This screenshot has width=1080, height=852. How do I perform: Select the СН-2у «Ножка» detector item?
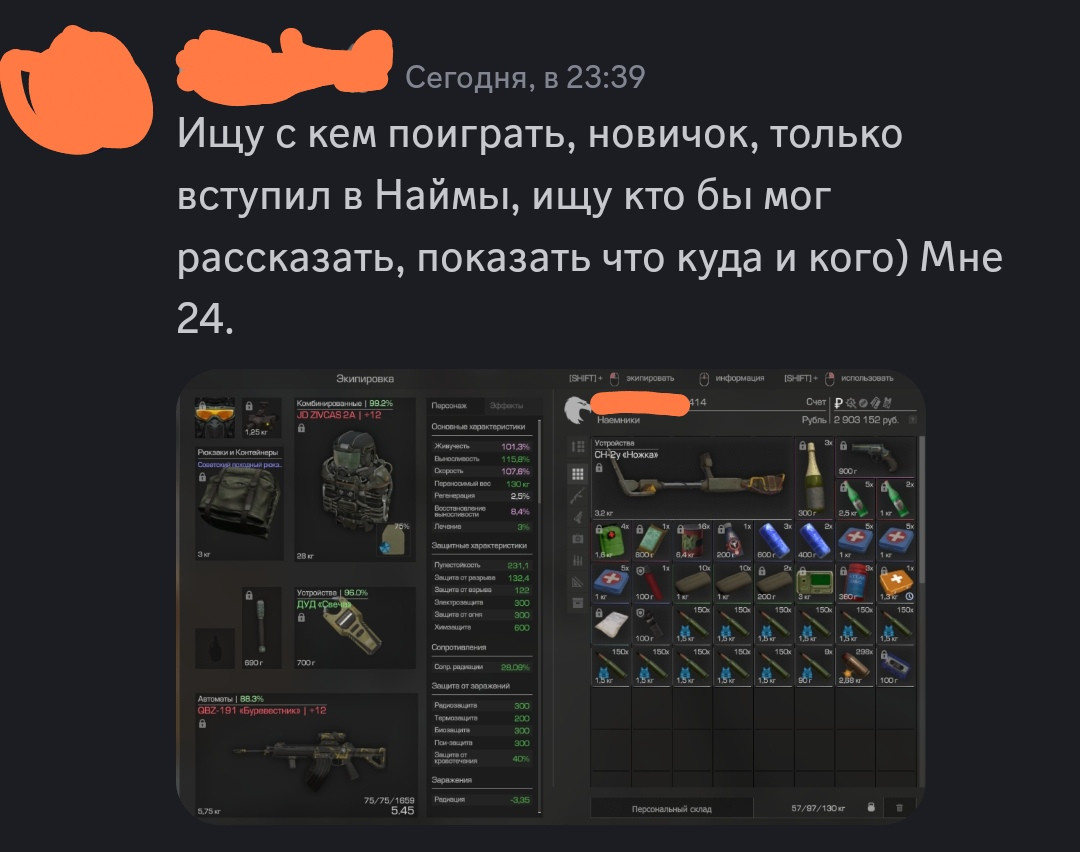point(692,477)
